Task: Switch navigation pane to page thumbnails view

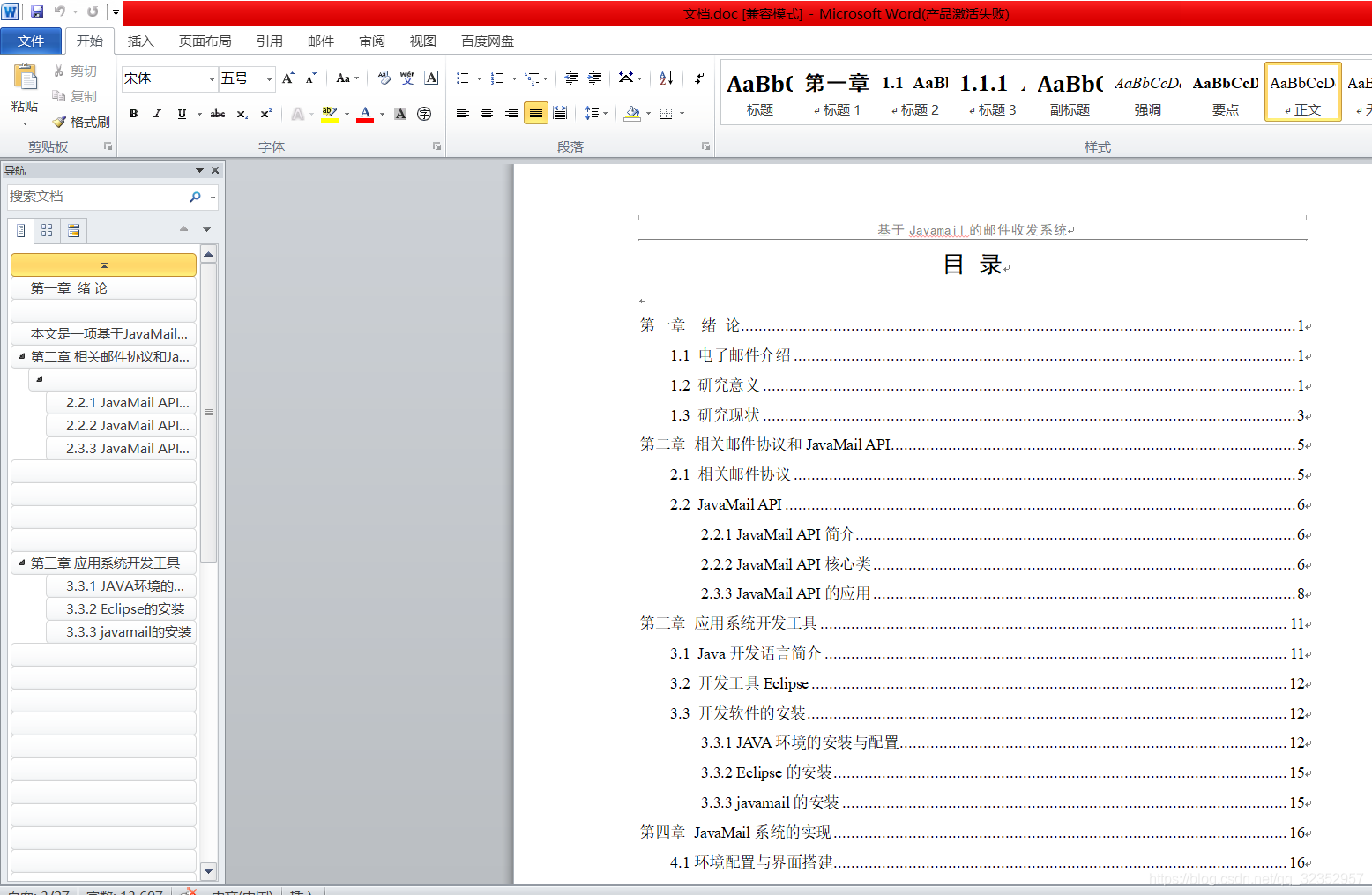Action: pos(47,230)
